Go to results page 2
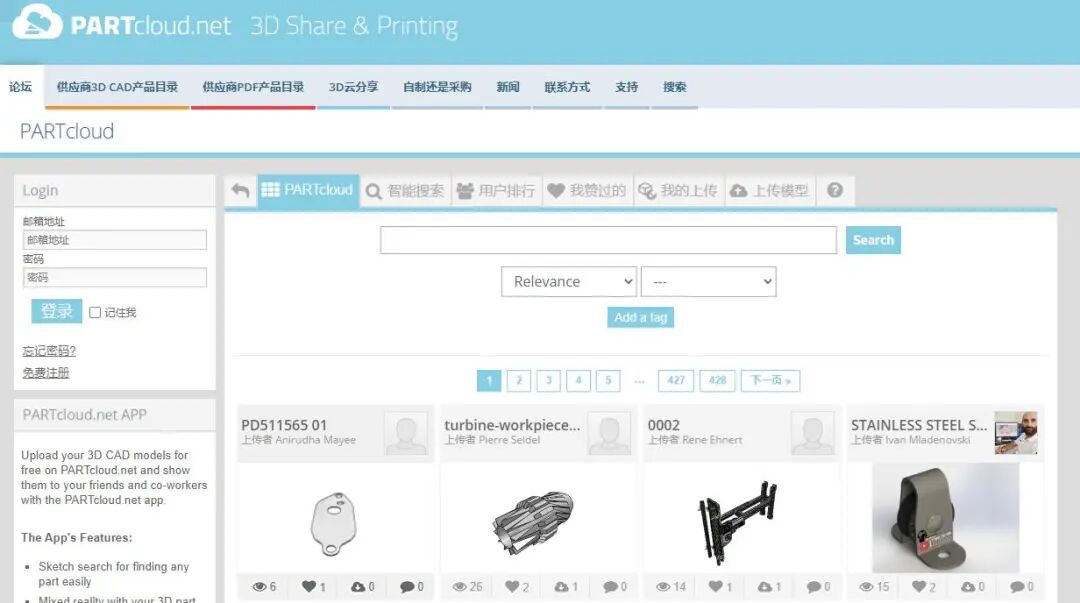The image size is (1080, 603). click(519, 380)
